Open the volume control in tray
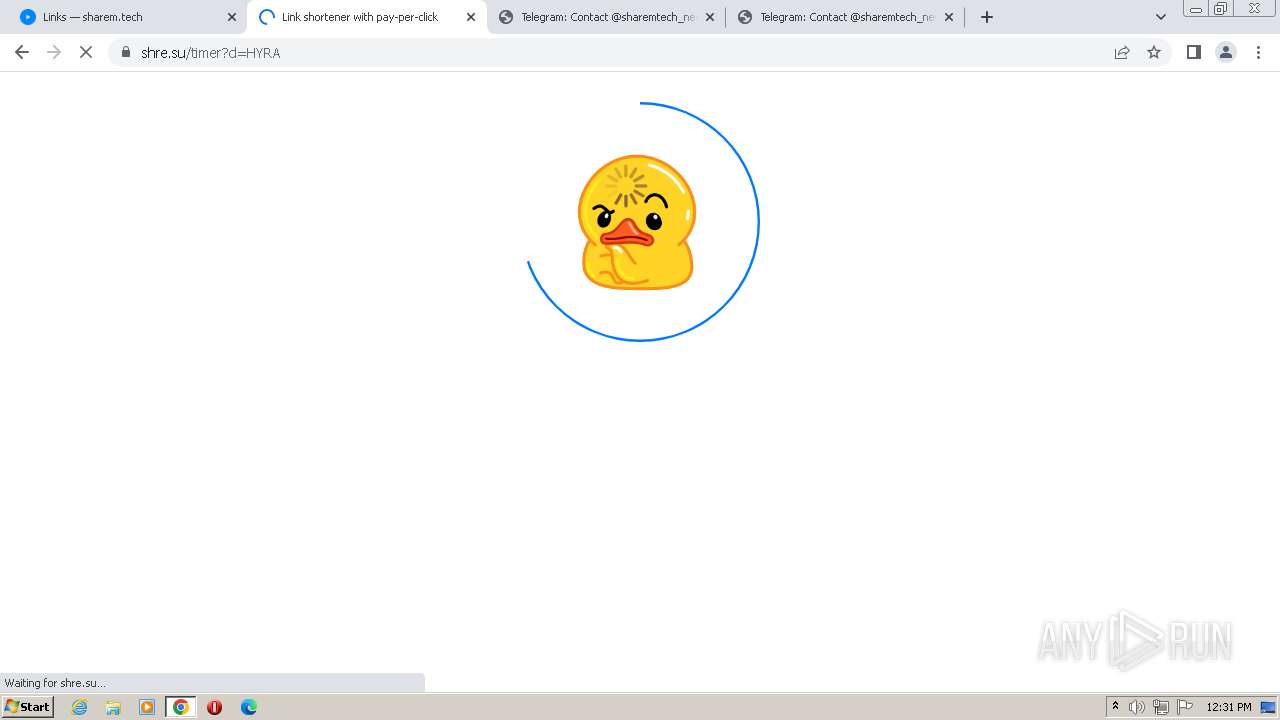1280x720 pixels. coord(1137,707)
